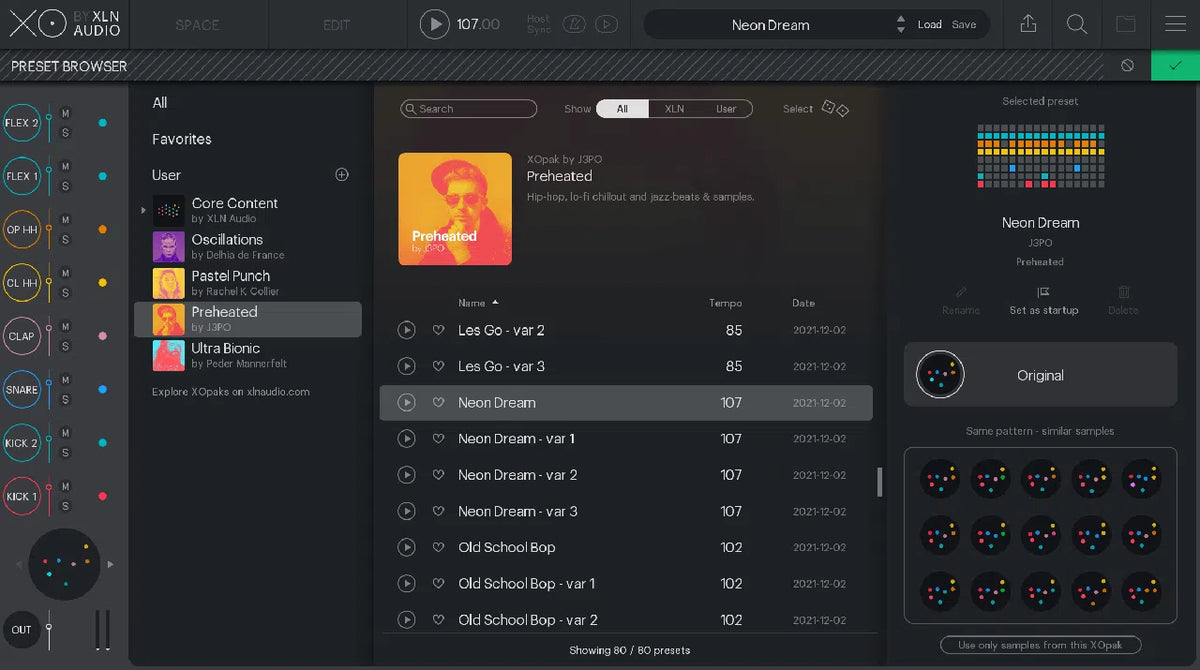Viewport: 1200px width, 670px height.
Task: Click the share/export icon in the top toolbar
Action: pyautogui.click(x=1027, y=23)
